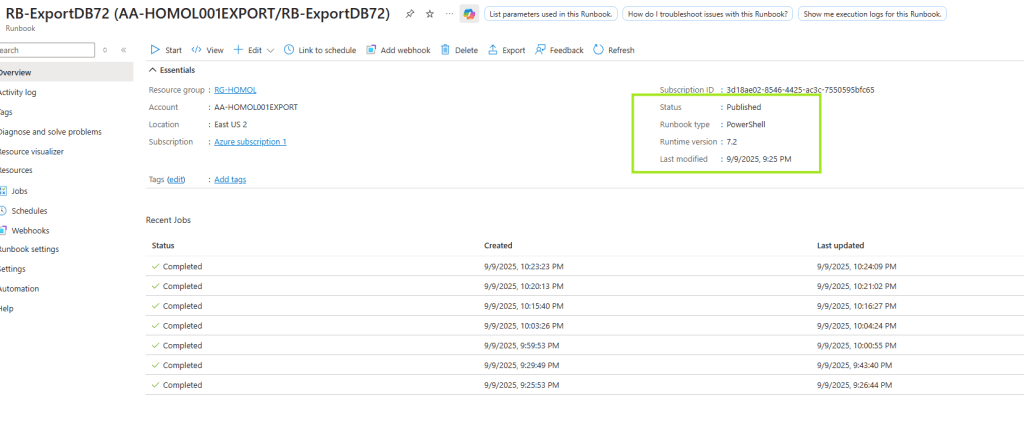
Task: Mark runbook as favorite with star icon
Action: coord(429,14)
